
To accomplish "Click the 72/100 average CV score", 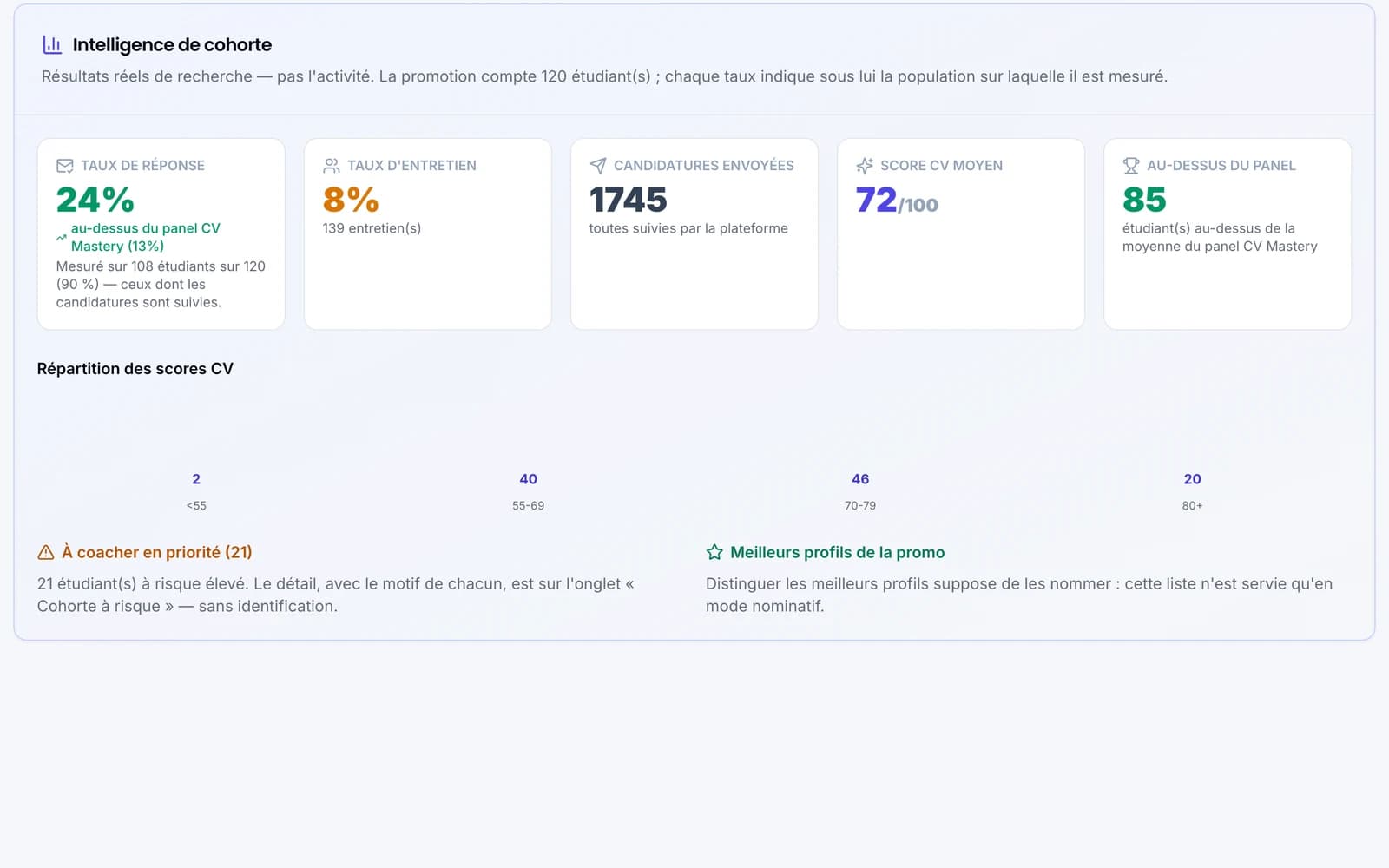I will pyautogui.click(x=897, y=201).
